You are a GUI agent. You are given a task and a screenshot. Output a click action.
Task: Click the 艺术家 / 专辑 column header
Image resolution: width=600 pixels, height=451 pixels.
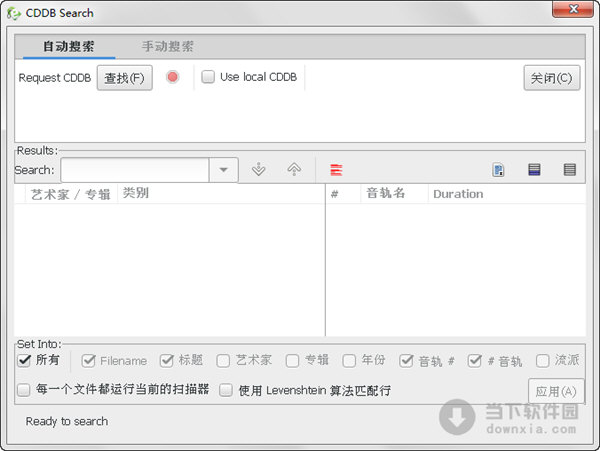71,194
